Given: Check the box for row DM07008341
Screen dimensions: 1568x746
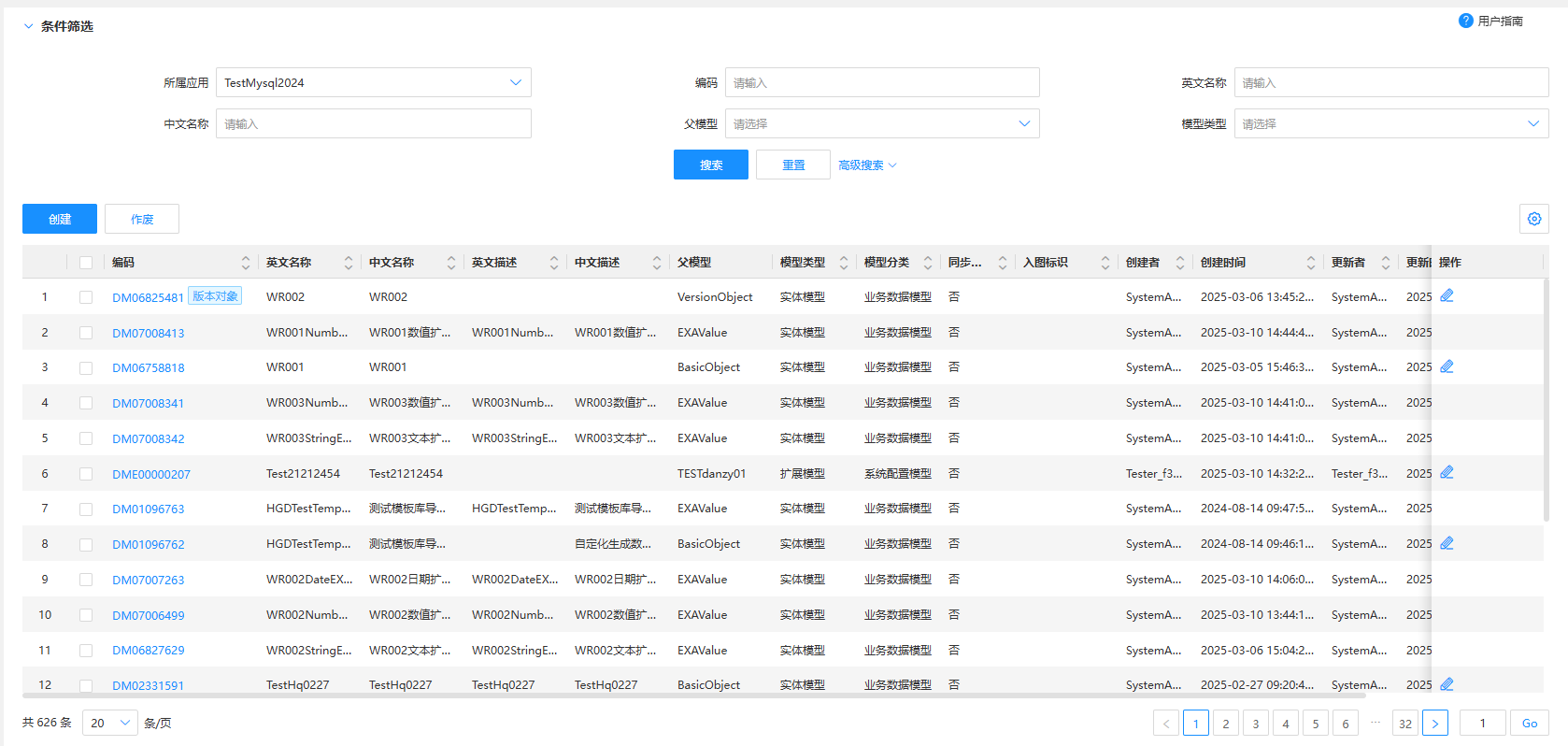Looking at the screenshot, I should [86, 403].
